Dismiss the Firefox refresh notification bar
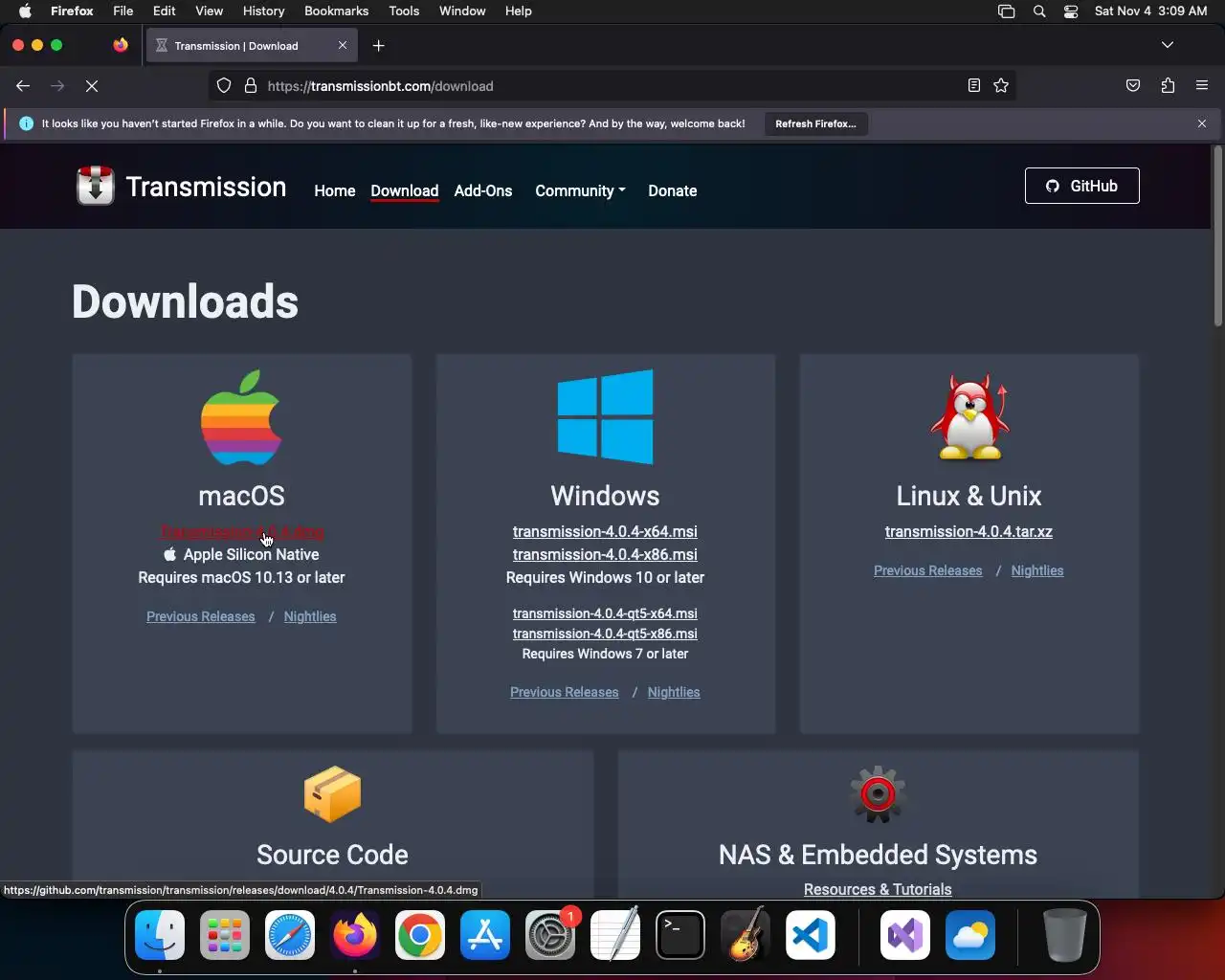This screenshot has height=980, width=1225. [1202, 123]
